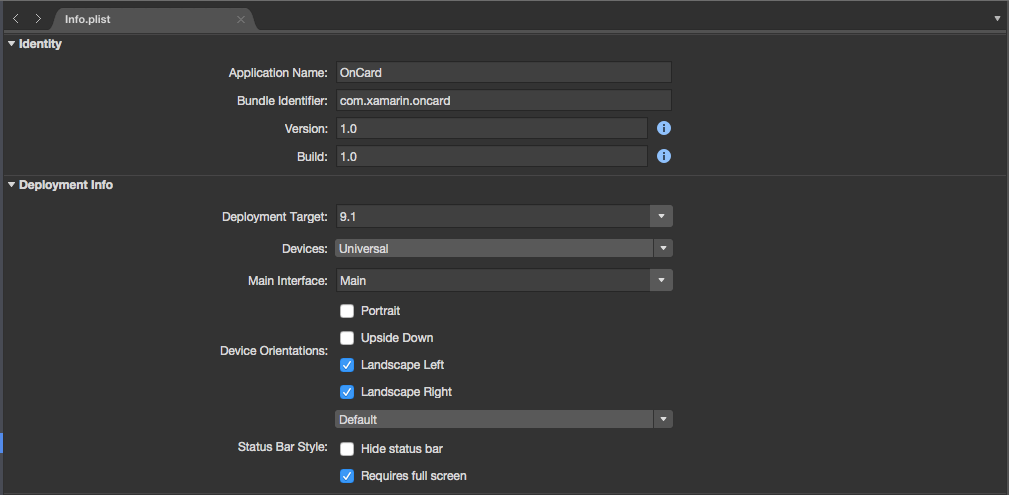Screen dimensions: 1009x495
Task: Open the Deployment Target dropdown
Action: tap(661, 216)
